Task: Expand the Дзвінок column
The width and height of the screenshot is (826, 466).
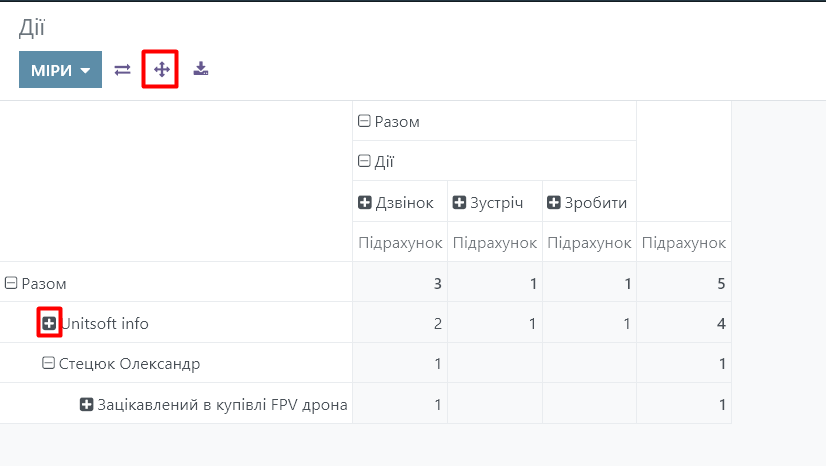Action: pyautogui.click(x=397, y=203)
